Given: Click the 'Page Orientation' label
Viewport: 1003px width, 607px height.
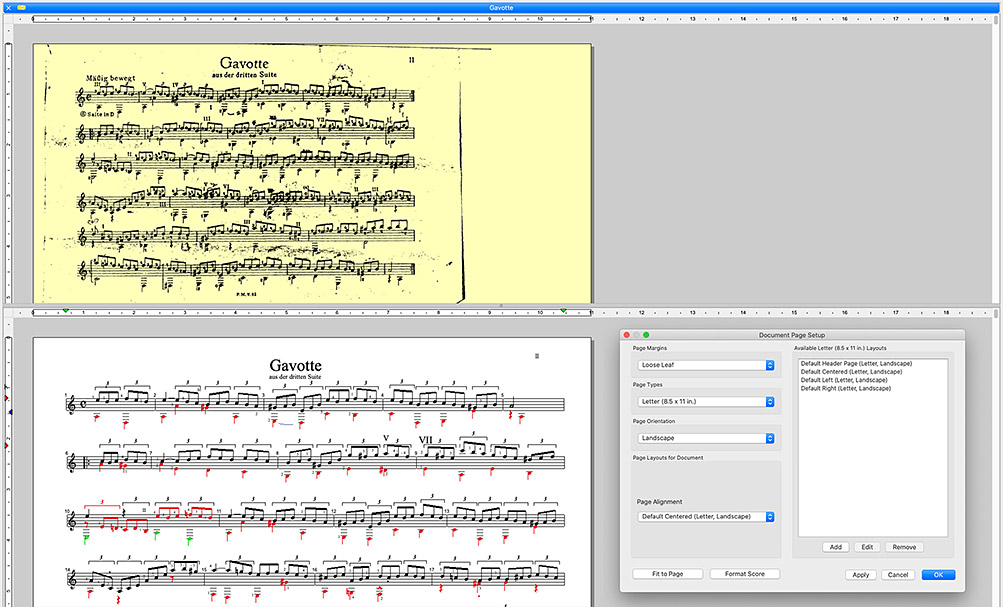Looking at the screenshot, I should pyautogui.click(x=654, y=421).
